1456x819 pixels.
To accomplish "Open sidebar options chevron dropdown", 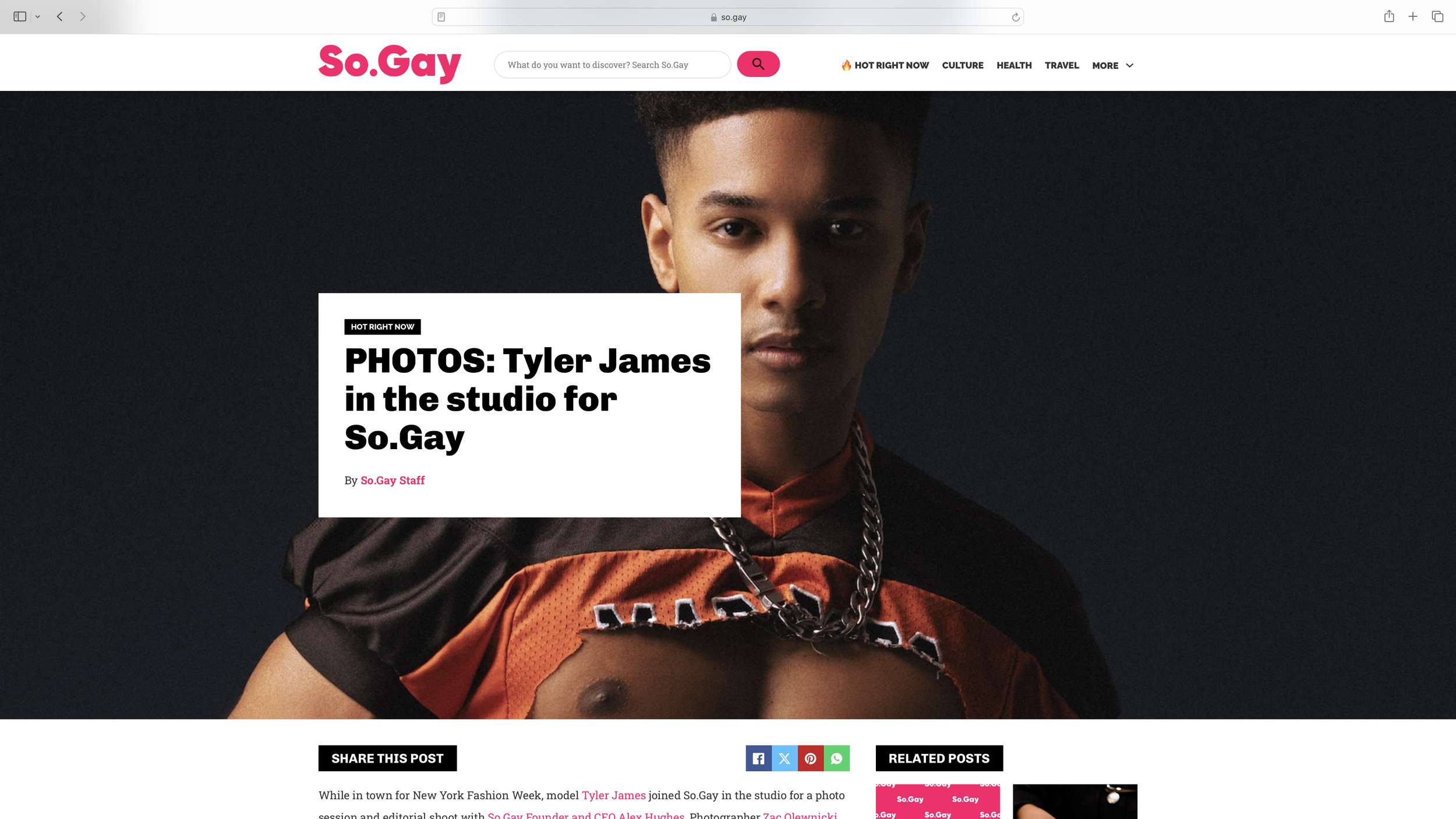I will (x=38, y=17).
